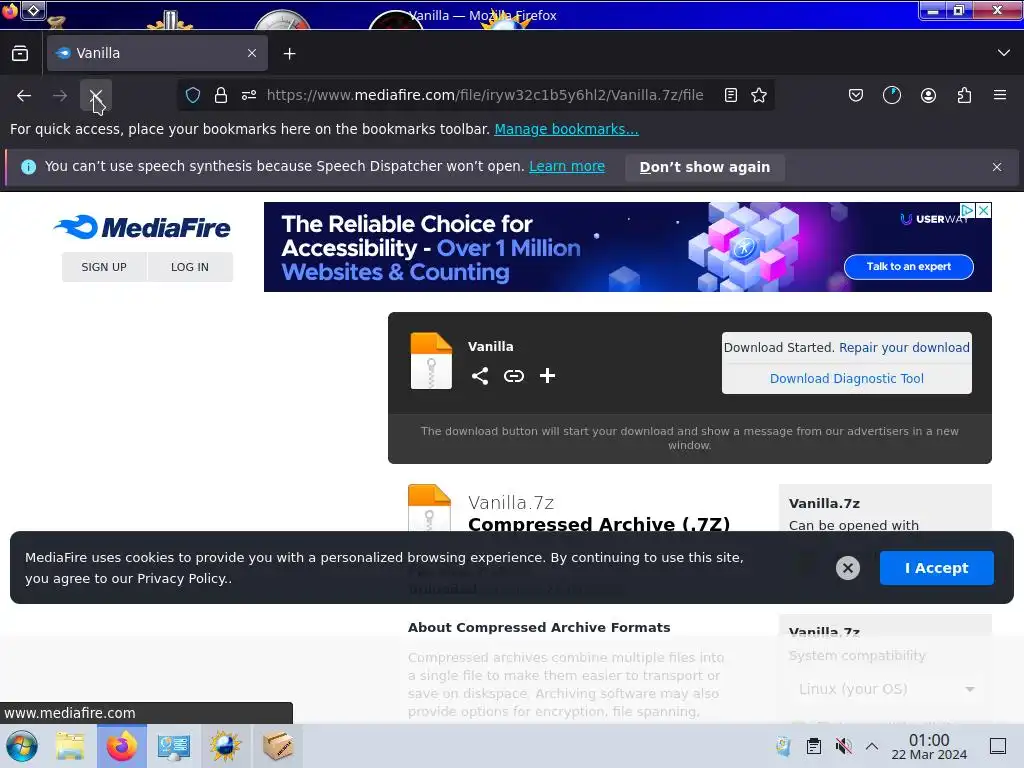Open the Firefox application hamburger menu

pos(1000,95)
